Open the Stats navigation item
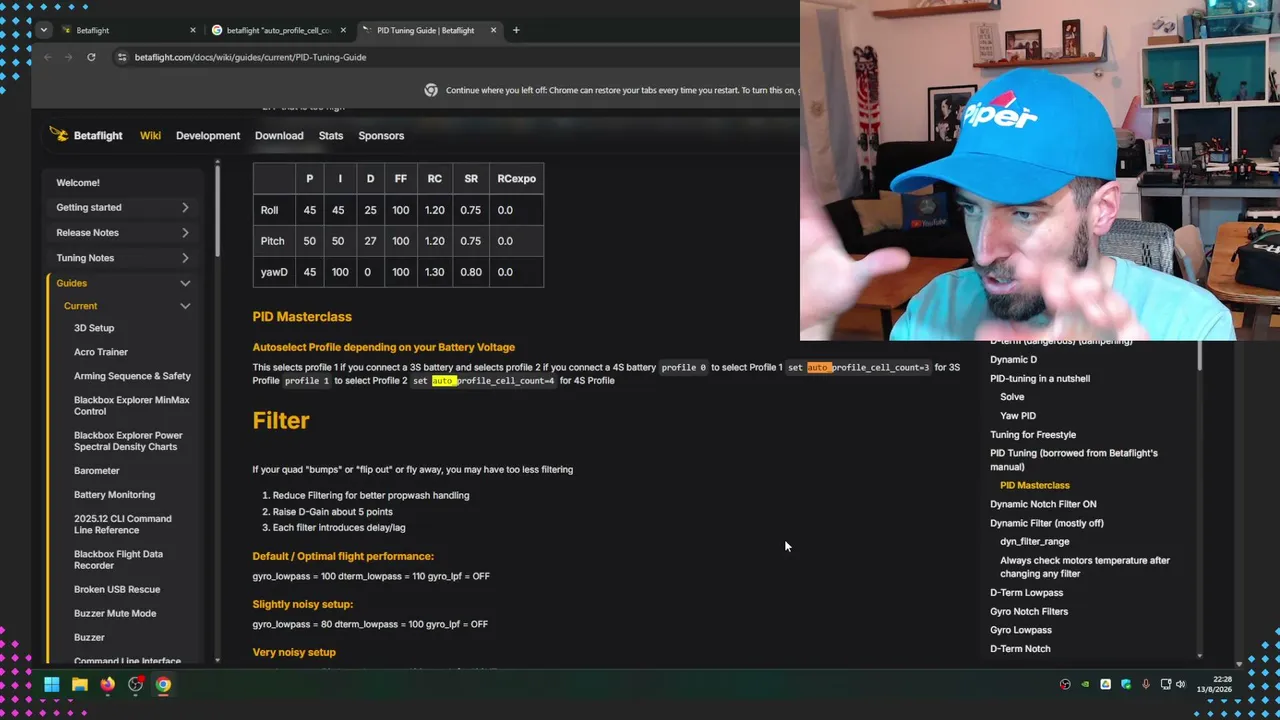The image size is (1280, 720). pos(331,135)
